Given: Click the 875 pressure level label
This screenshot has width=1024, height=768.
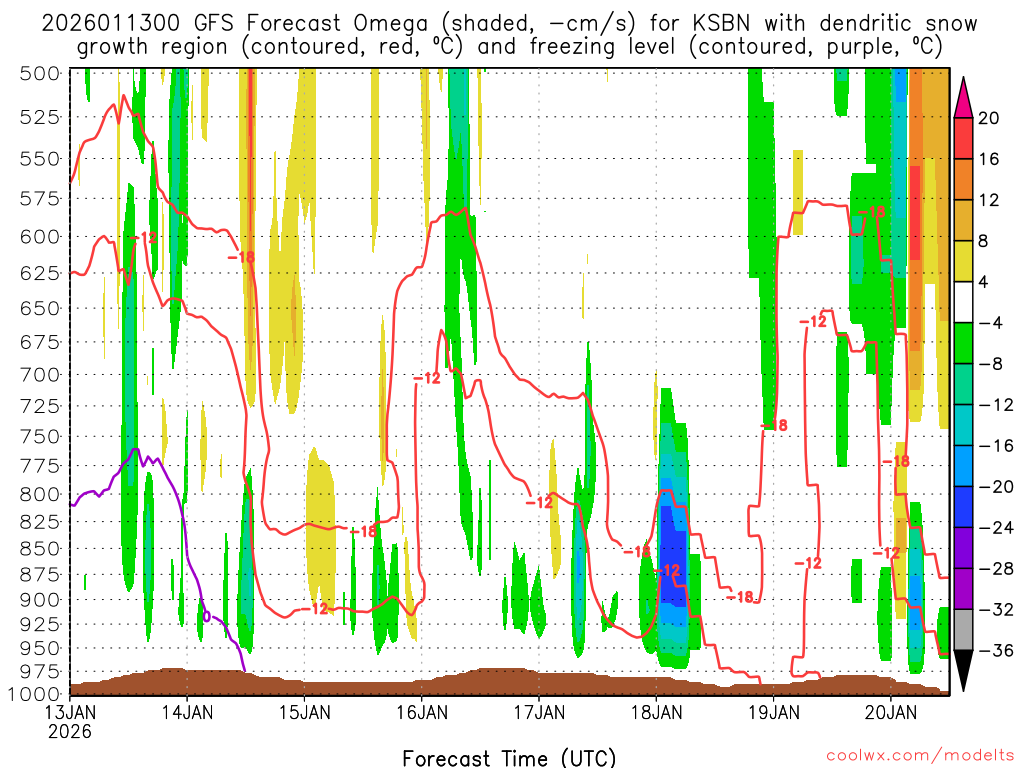Looking at the screenshot, I should (x=40, y=575).
